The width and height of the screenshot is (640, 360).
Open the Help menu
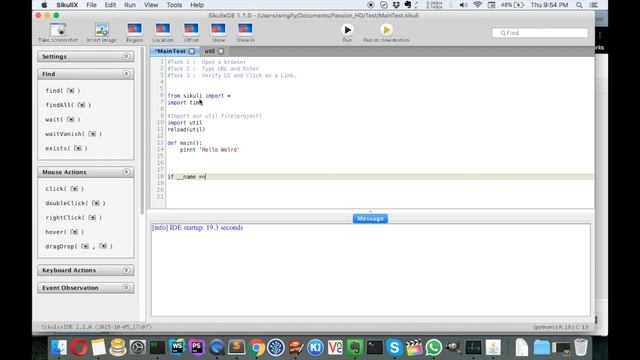[197, 5]
